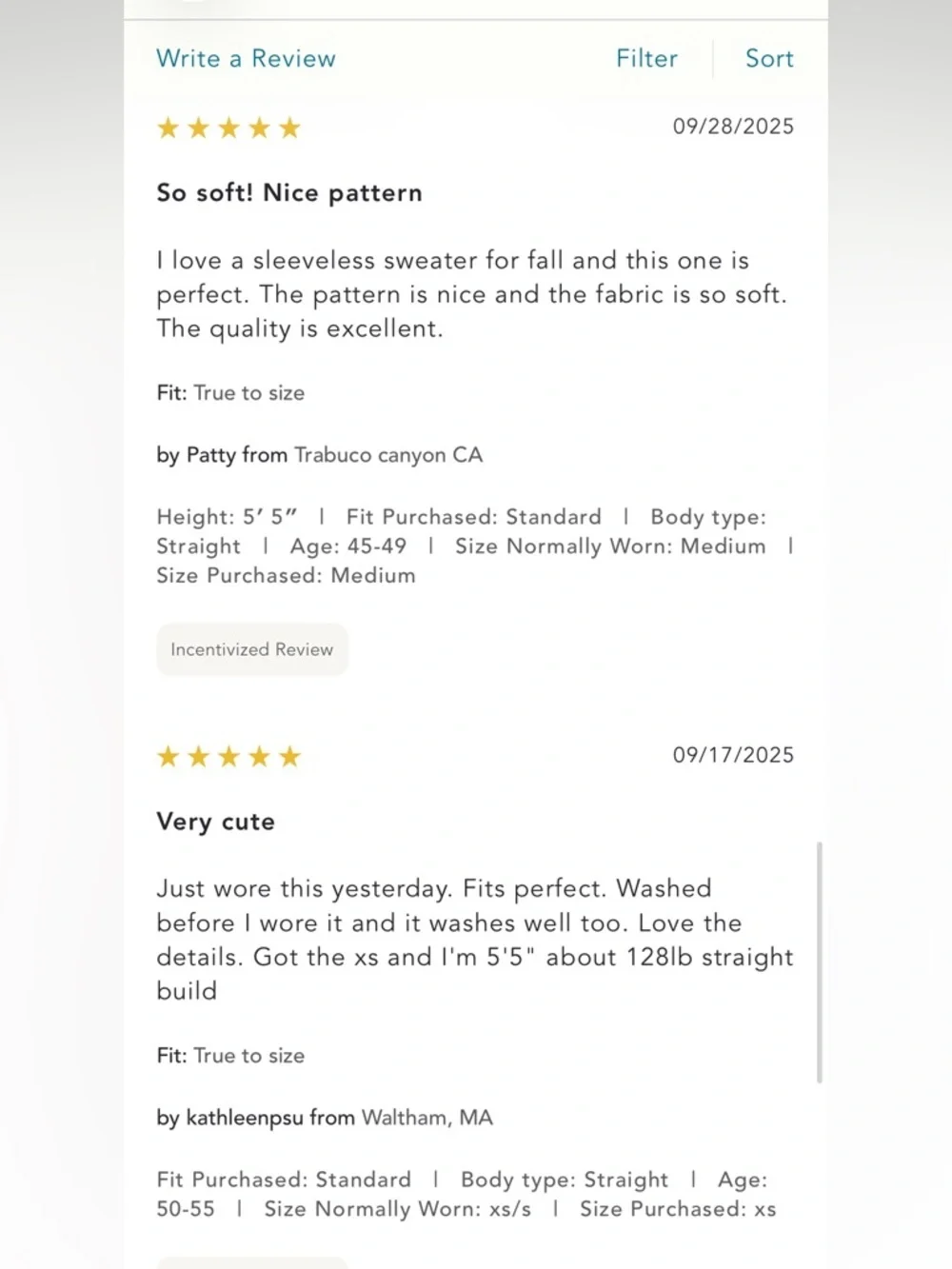Open the Sort menu
The height and width of the screenshot is (1269, 952).
click(769, 59)
